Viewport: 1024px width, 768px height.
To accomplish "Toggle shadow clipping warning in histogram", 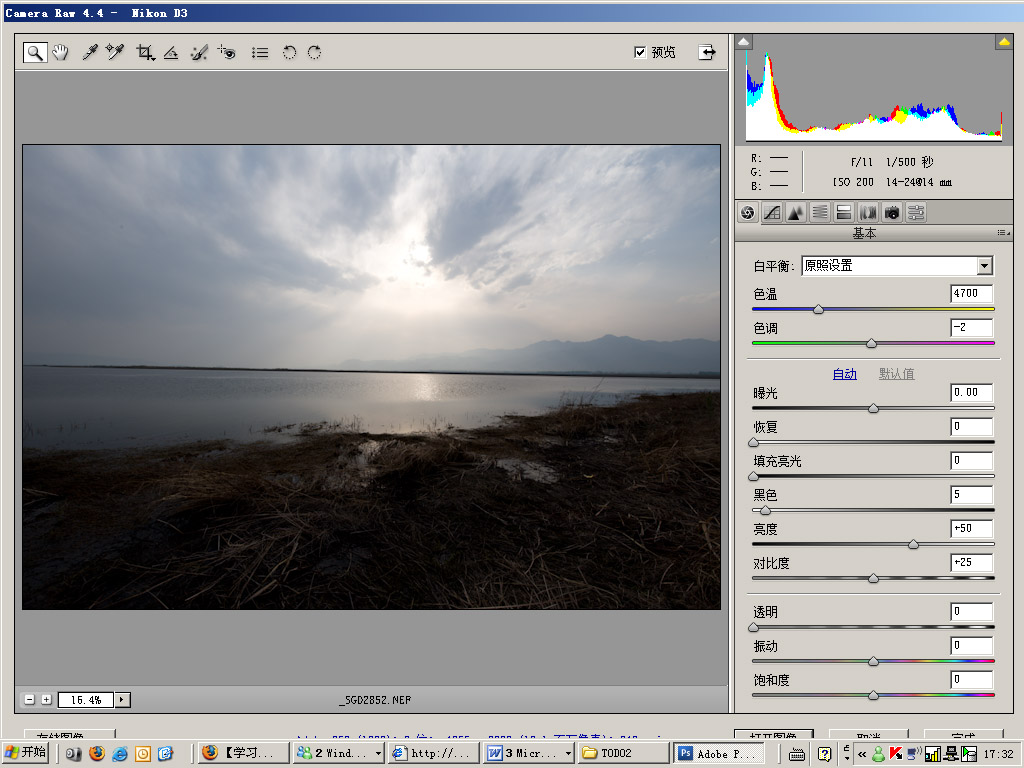I will [743, 42].
